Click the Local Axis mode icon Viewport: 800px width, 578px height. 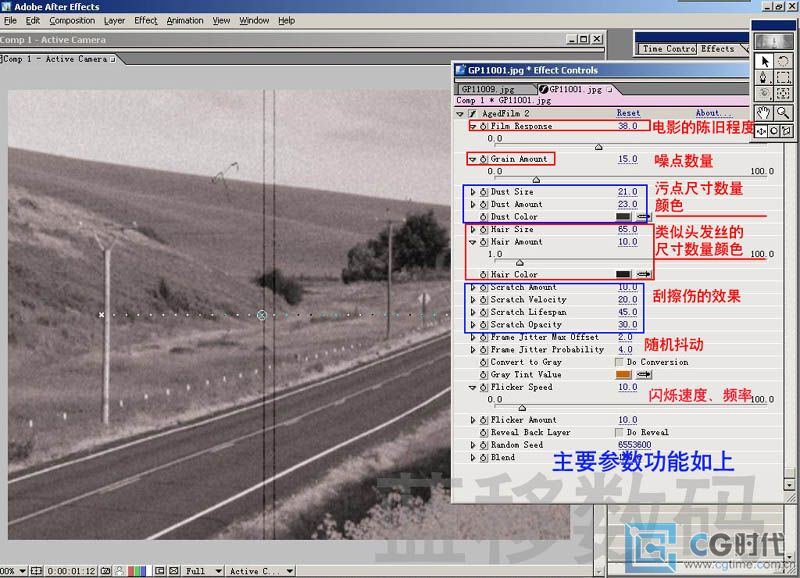click(761, 131)
